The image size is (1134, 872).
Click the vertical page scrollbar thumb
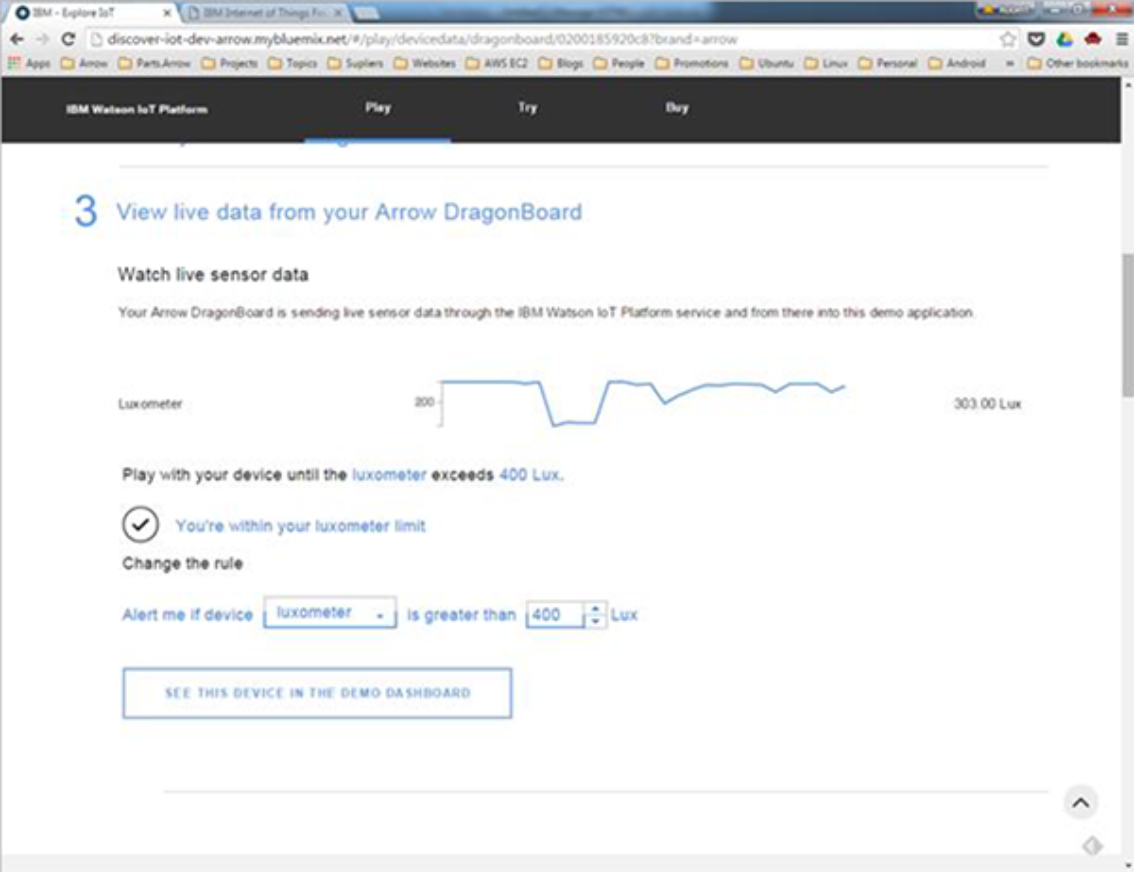pos(1127,325)
